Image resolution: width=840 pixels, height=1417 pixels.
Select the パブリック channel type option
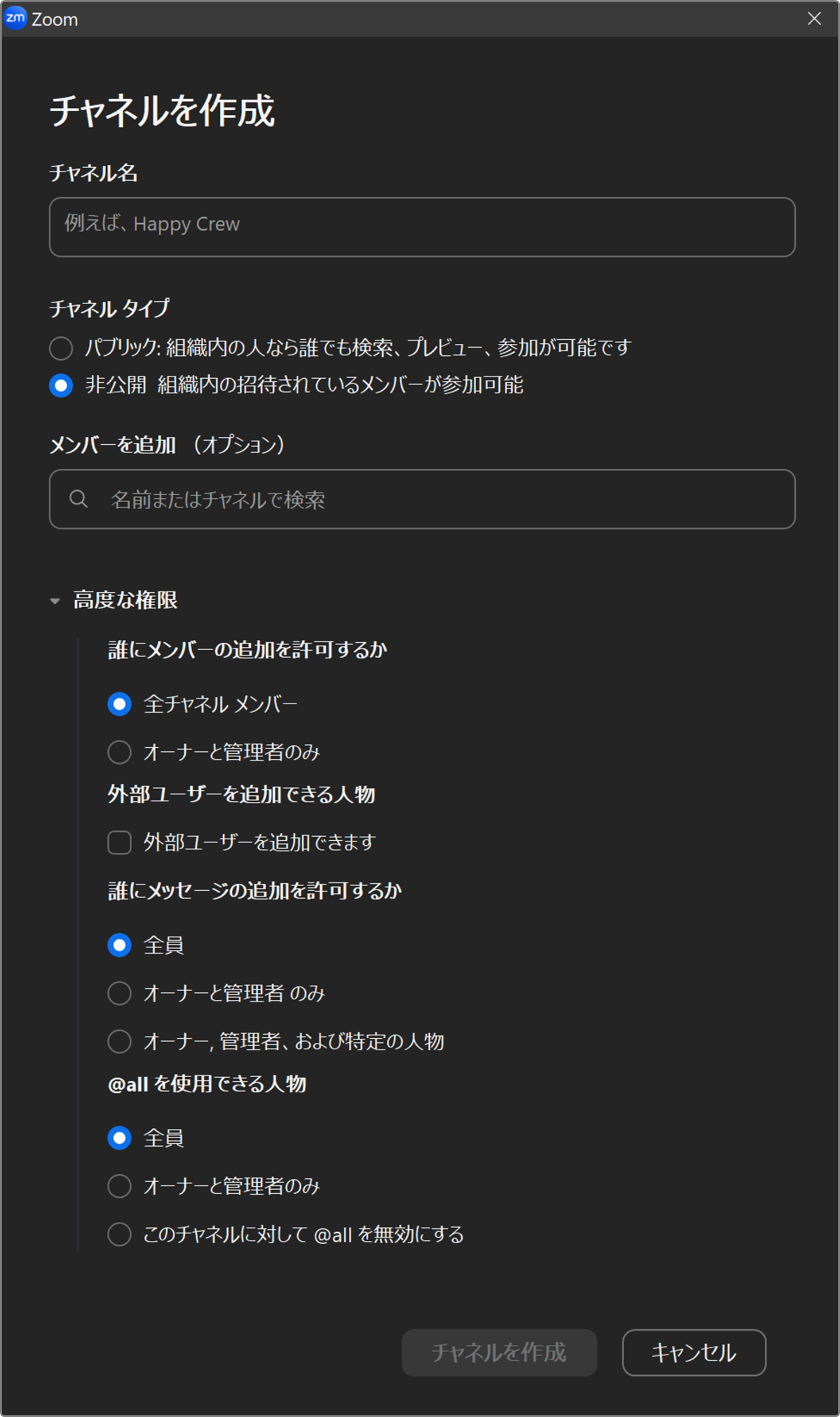(61, 348)
